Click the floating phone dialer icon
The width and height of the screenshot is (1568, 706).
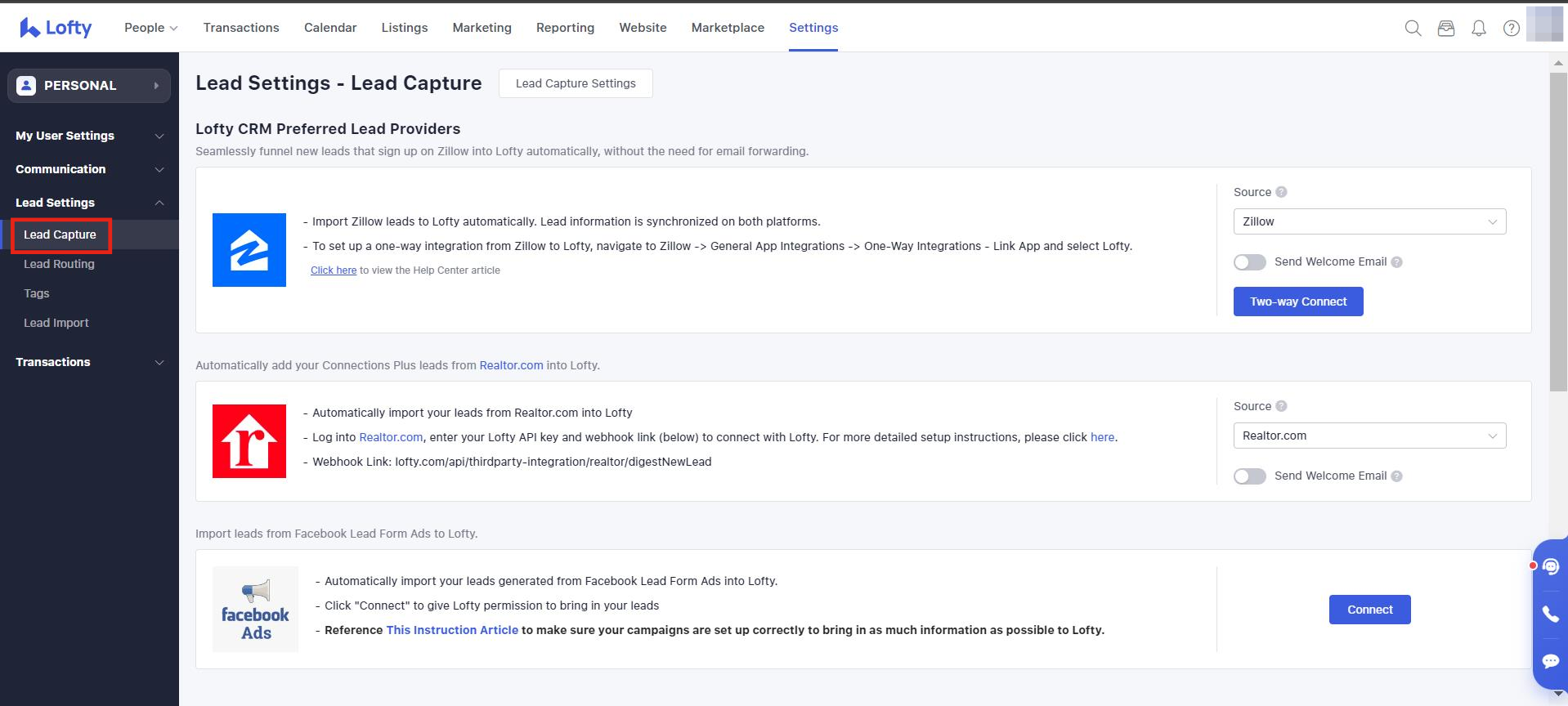[1550, 614]
